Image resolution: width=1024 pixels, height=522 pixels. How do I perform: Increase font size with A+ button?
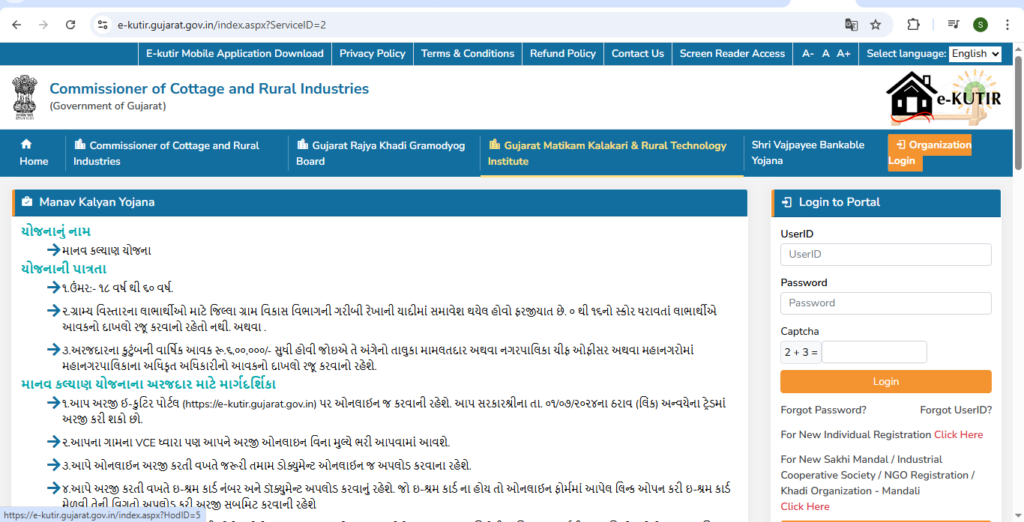844,54
